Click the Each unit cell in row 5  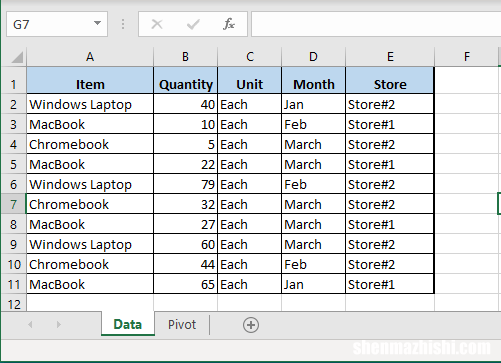(x=250, y=164)
